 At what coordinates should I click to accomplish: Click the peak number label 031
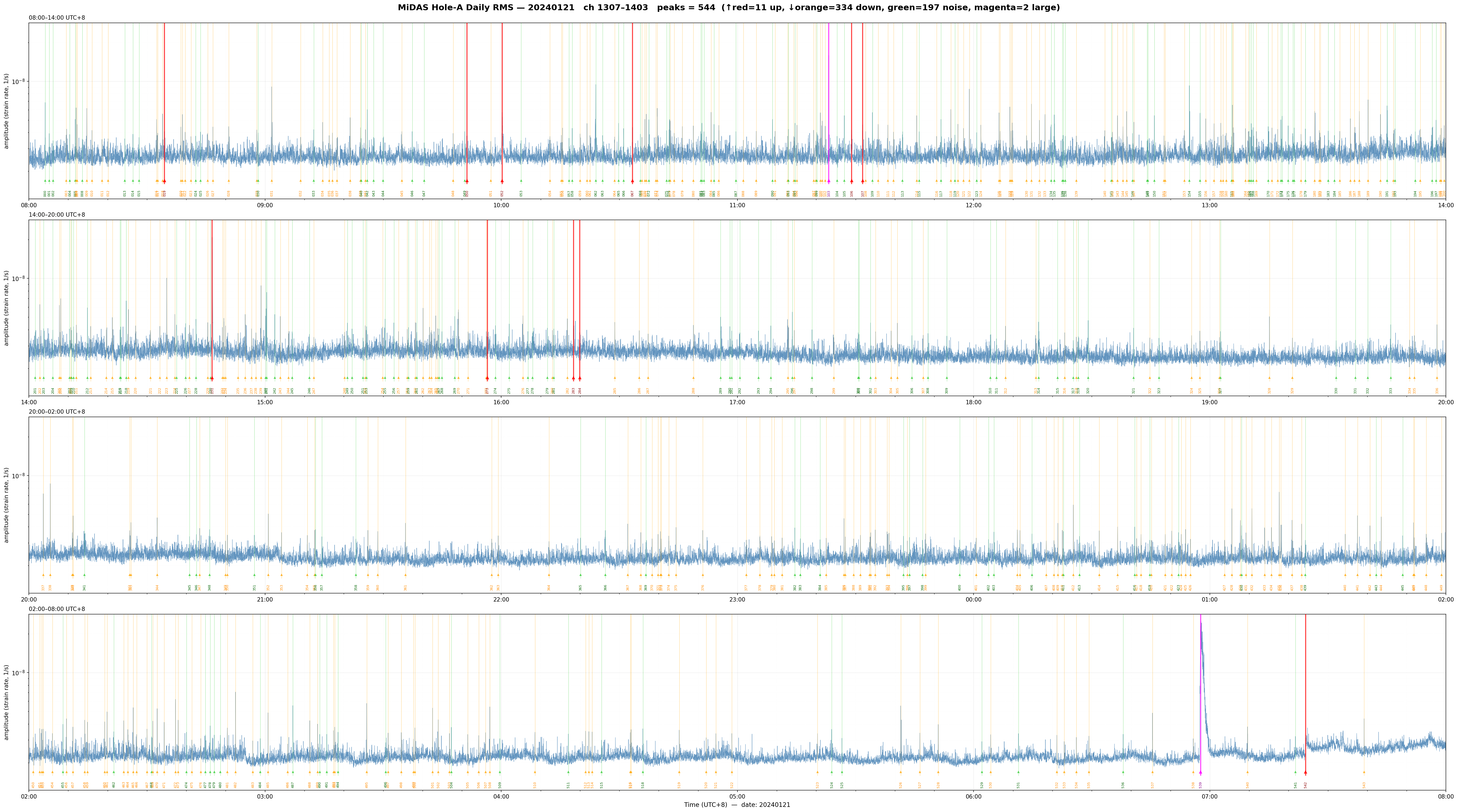pyautogui.click(x=272, y=194)
